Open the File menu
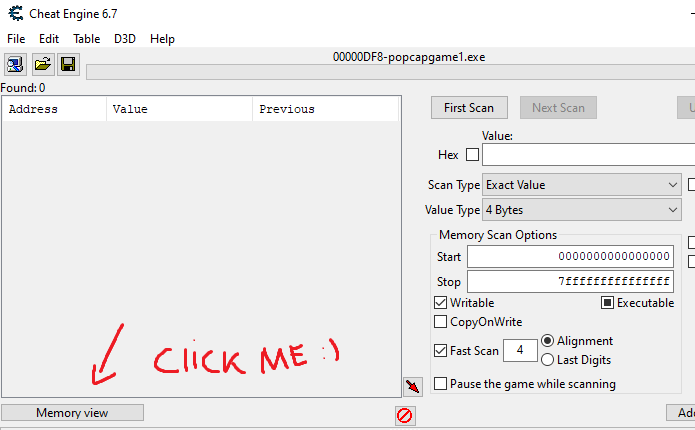This screenshot has width=695, height=430. point(16,39)
